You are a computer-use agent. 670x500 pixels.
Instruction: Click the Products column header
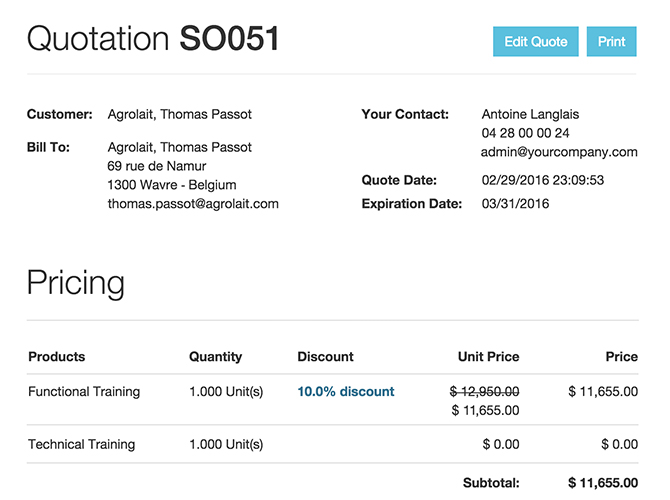[57, 357]
